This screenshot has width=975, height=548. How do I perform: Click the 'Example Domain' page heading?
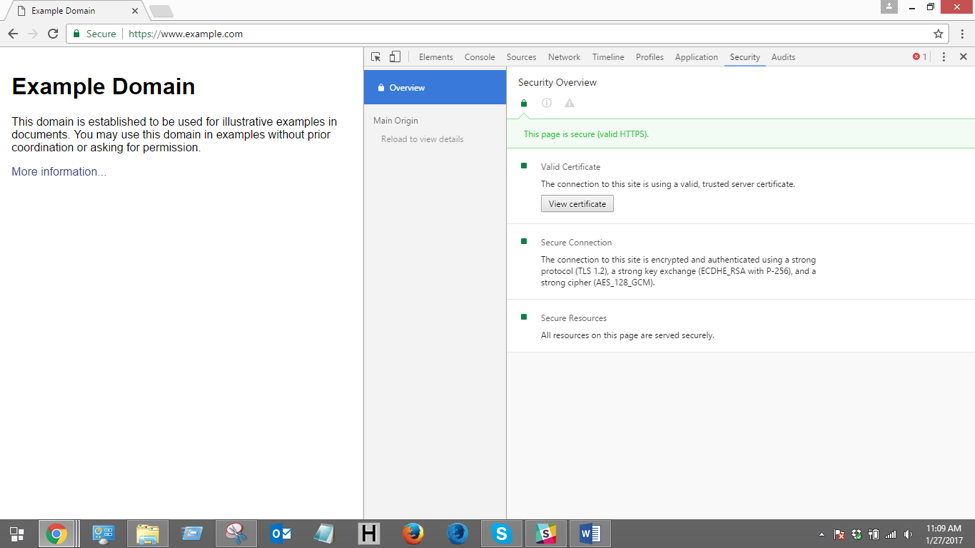tap(103, 86)
